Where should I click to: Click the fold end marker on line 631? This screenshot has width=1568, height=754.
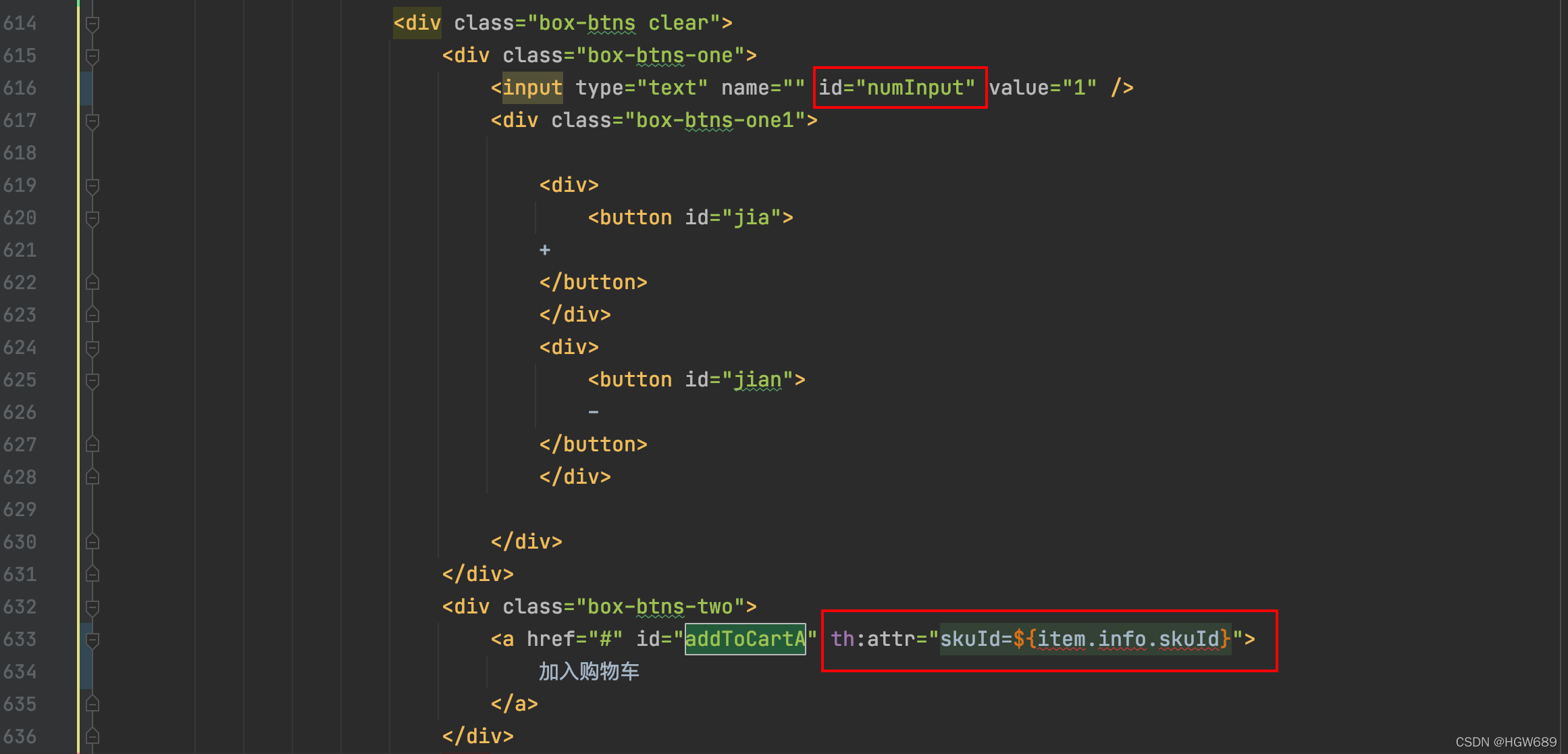(x=93, y=574)
